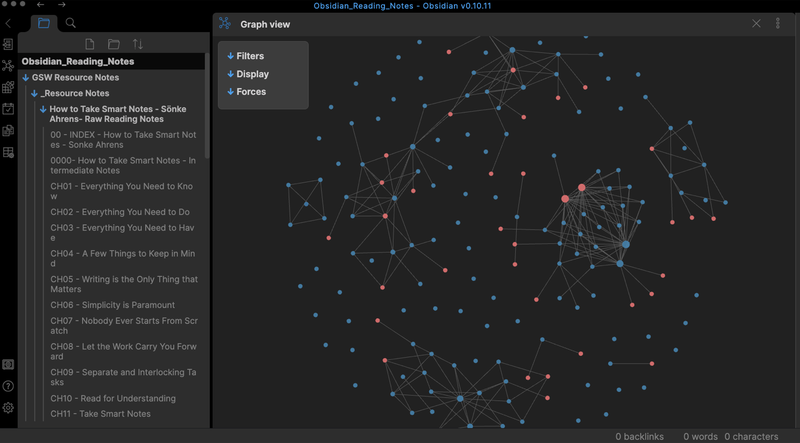Click the 0 characters status item
This screenshot has width=800, height=443.
(751, 437)
